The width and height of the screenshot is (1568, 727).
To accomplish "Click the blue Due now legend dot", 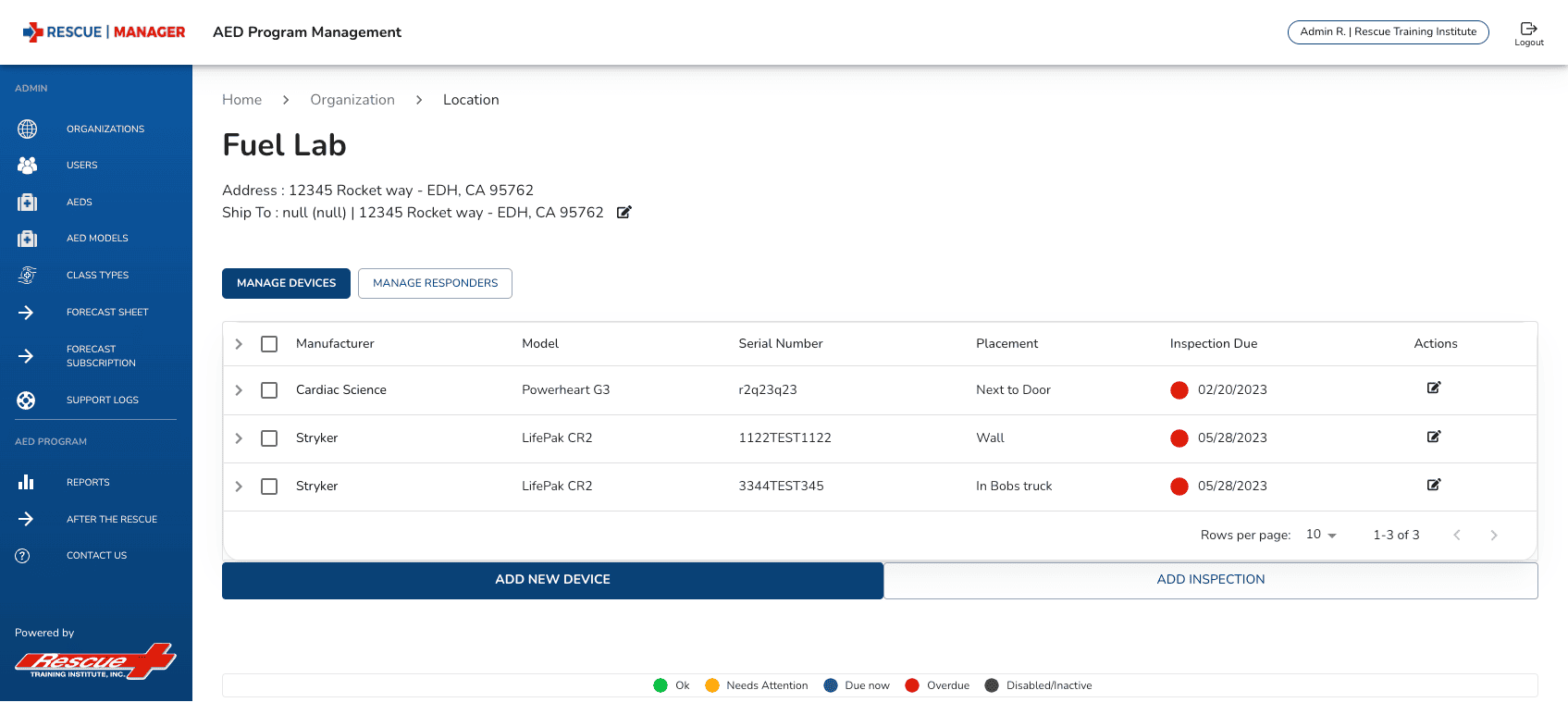I will 831,685.
